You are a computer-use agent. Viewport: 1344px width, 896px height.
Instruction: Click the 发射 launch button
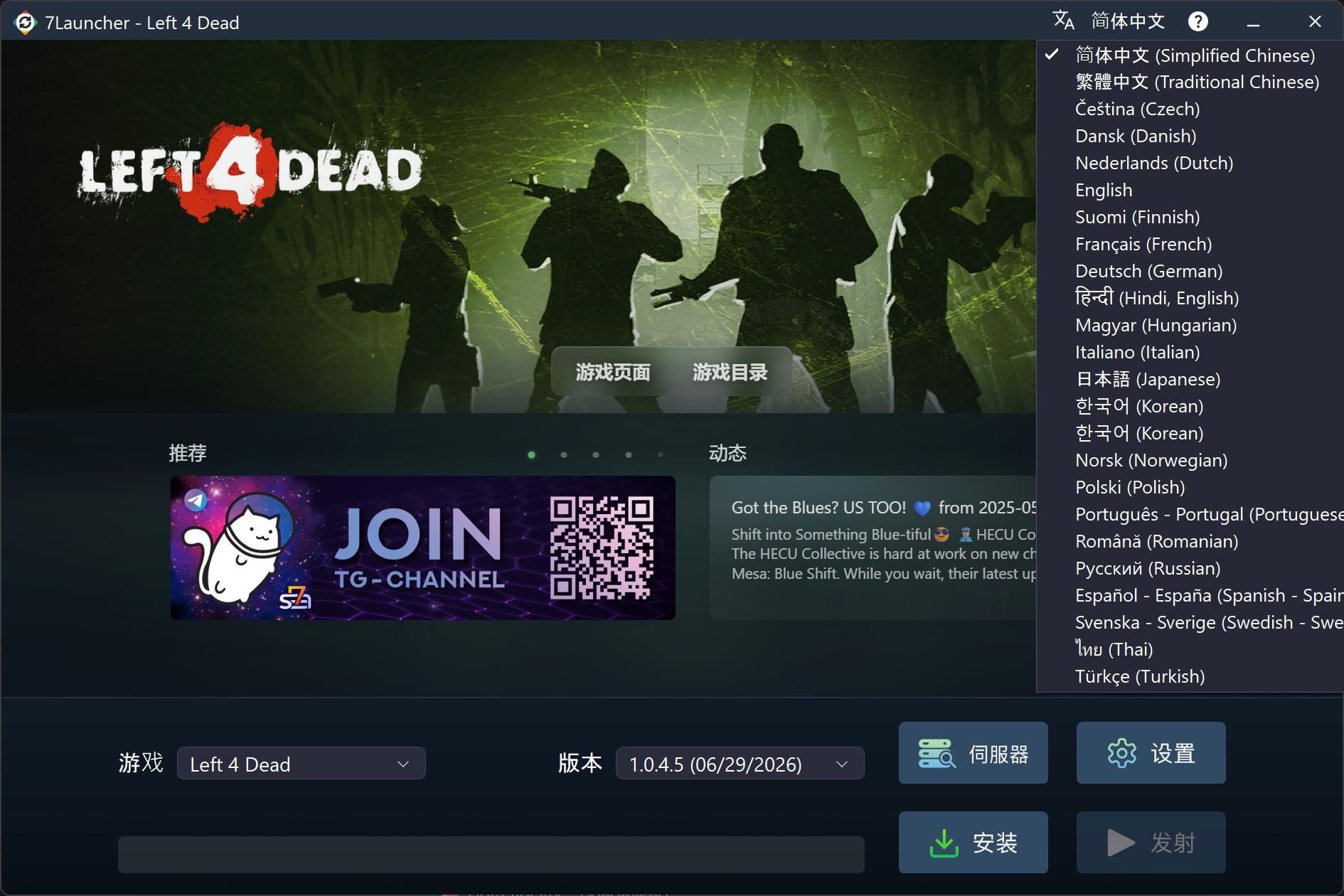coord(1151,843)
